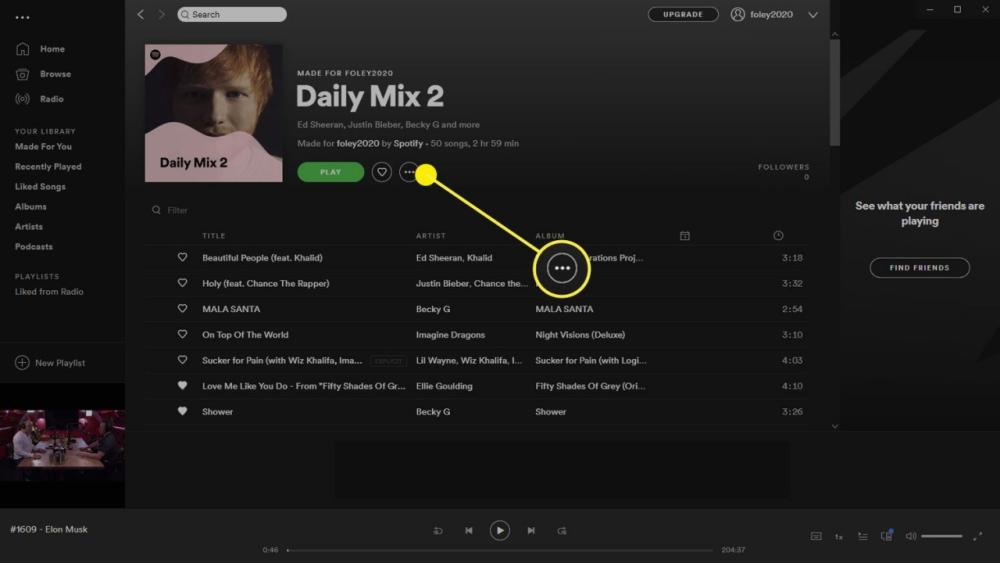The image size is (1000, 563).
Task: Click the UPGRADE button
Action: 683,14
